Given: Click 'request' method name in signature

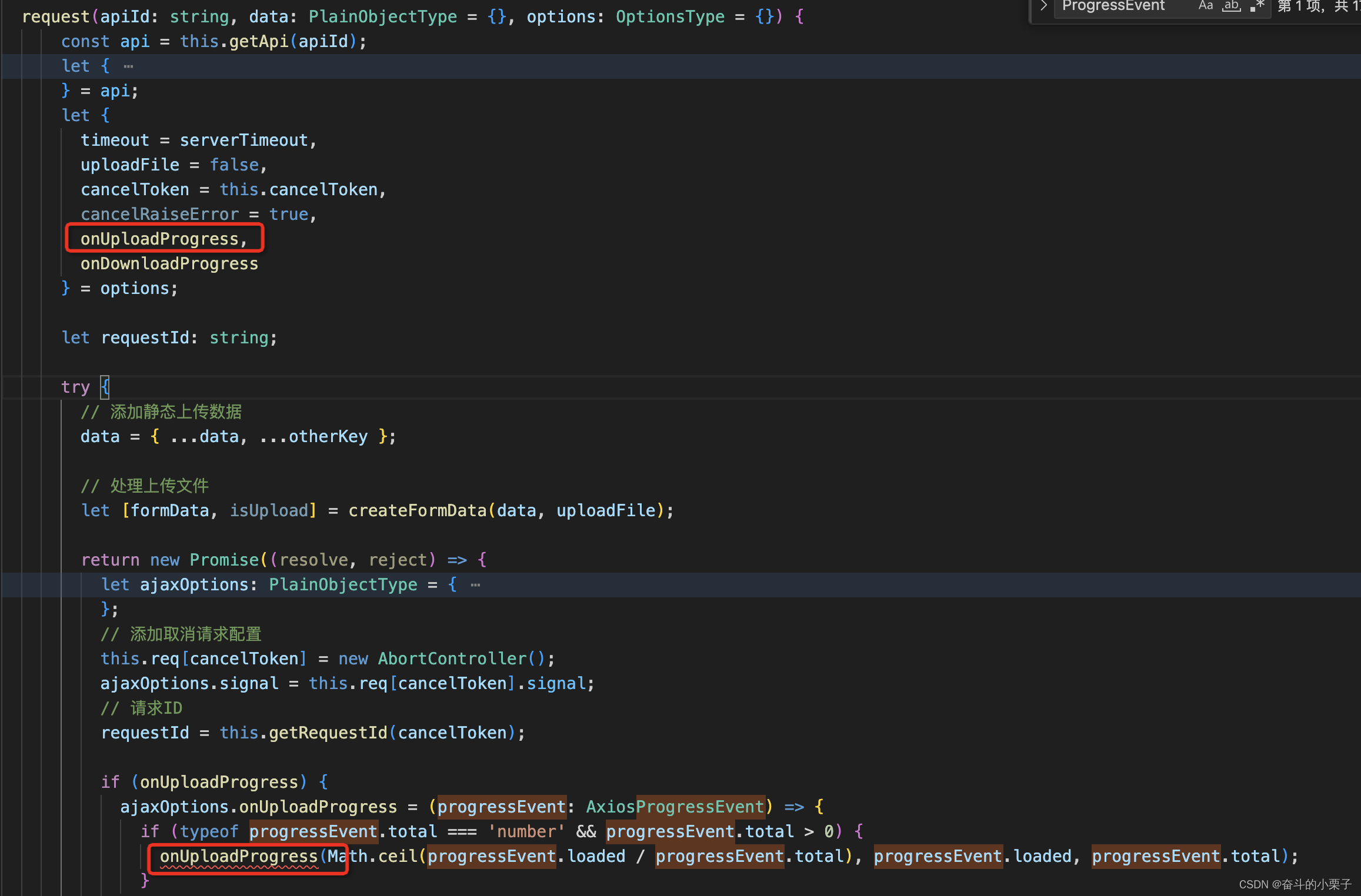Looking at the screenshot, I should (56, 17).
